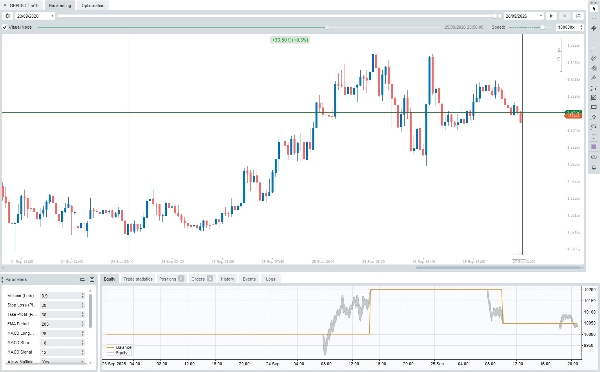Image resolution: width=600 pixels, height=372 pixels.
Task: Select the symbol instance tab at top left
Action: click(22, 5)
